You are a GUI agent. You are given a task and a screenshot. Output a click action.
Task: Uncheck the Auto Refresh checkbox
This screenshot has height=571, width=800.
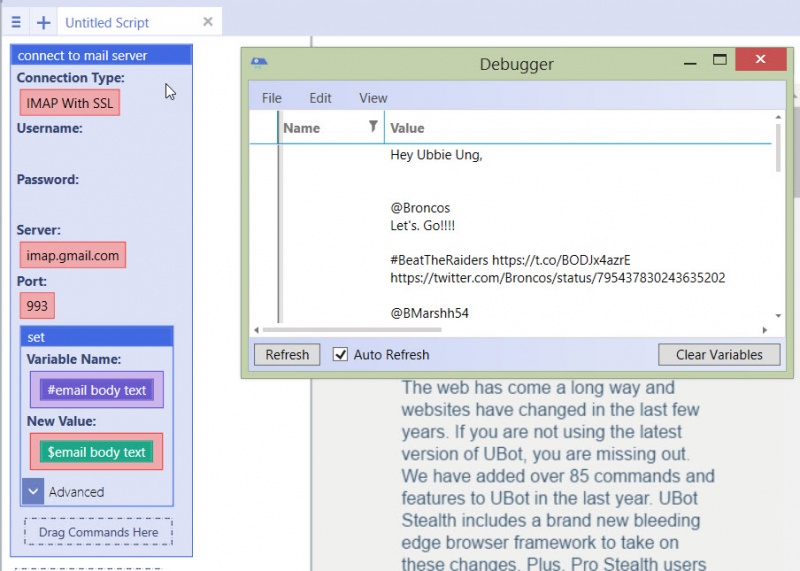coord(340,354)
